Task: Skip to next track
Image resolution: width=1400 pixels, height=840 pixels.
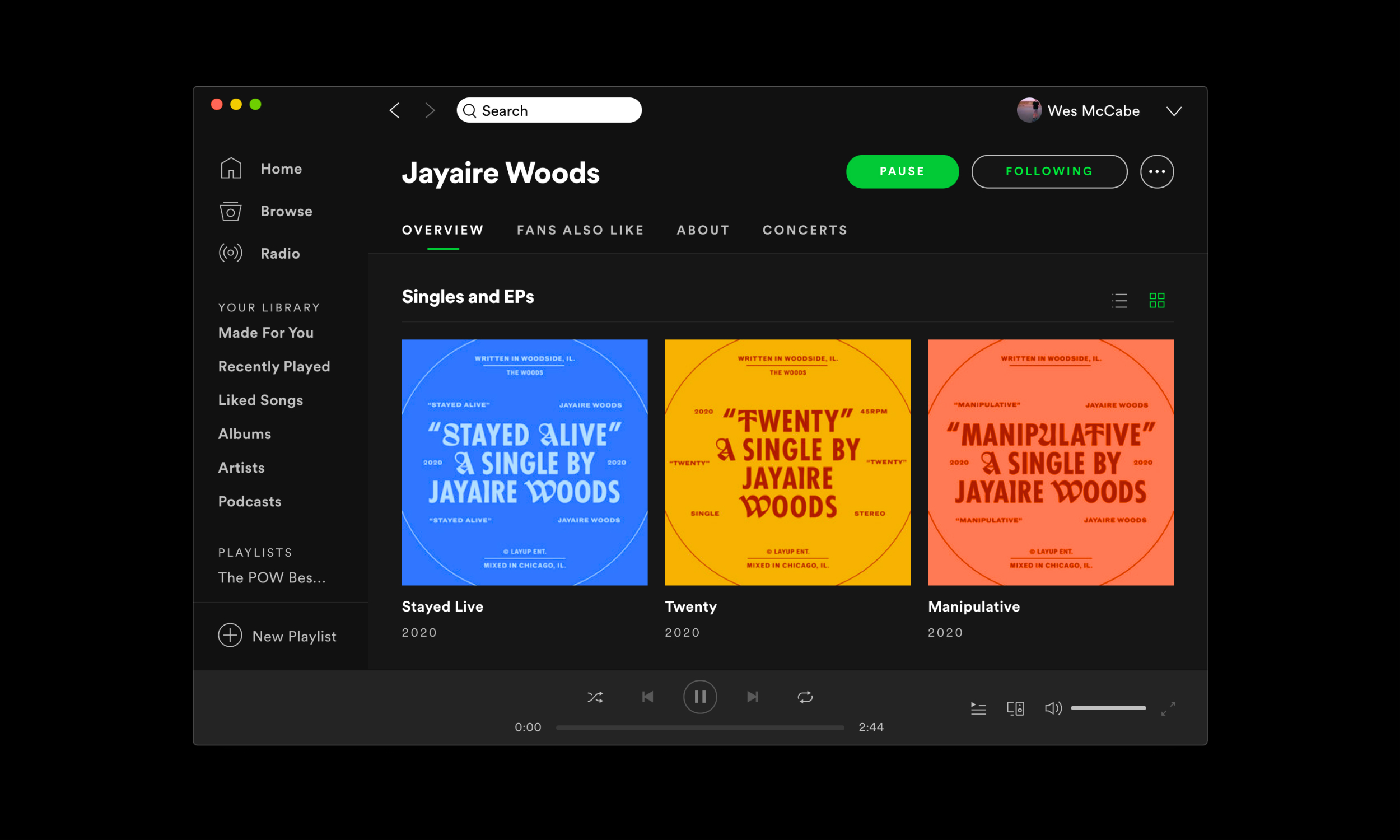Action: [x=753, y=697]
